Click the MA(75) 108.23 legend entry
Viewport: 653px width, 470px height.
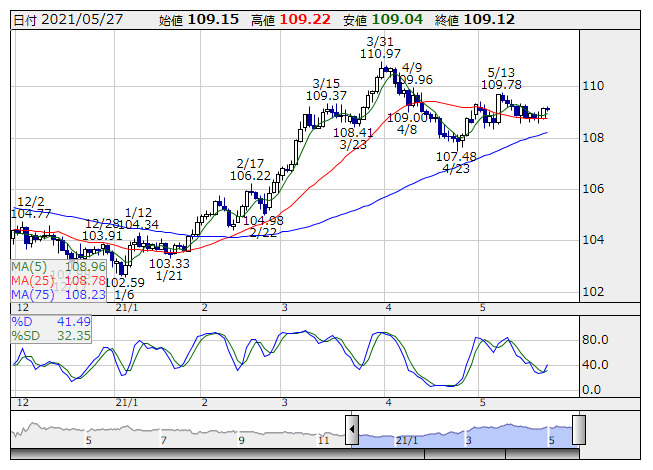point(58,294)
